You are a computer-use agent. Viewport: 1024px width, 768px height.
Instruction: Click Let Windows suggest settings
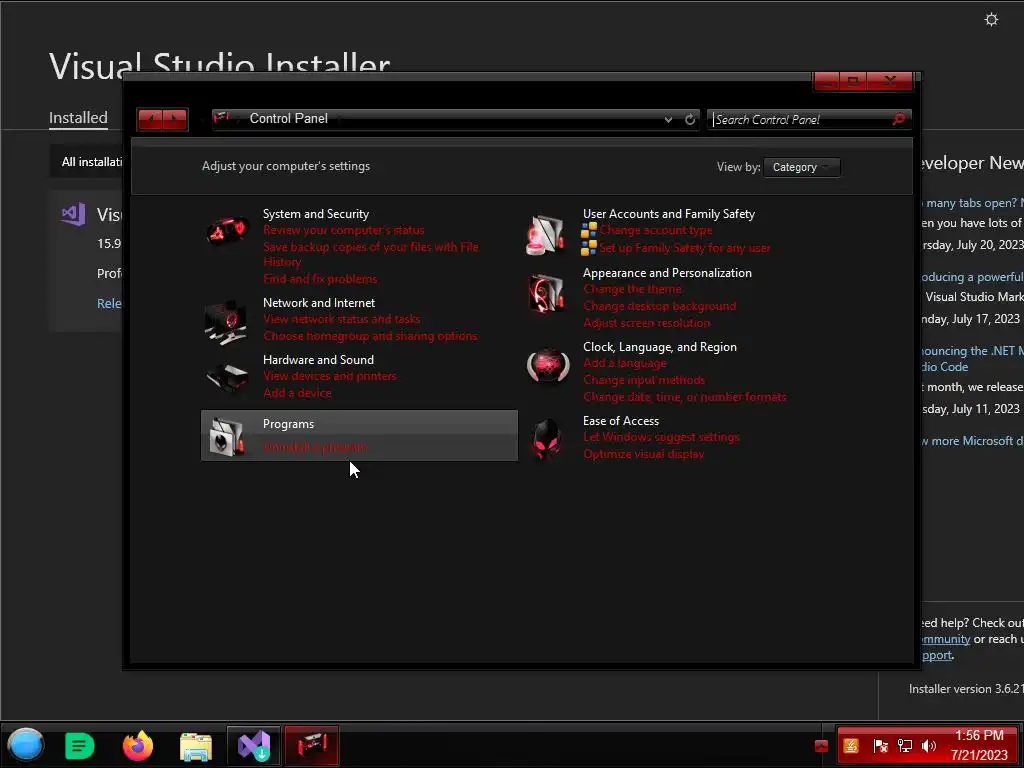(661, 436)
